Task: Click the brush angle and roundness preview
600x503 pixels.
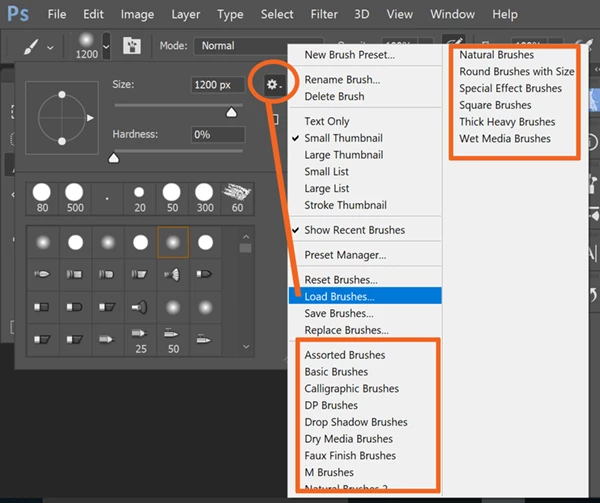Action: (62, 118)
